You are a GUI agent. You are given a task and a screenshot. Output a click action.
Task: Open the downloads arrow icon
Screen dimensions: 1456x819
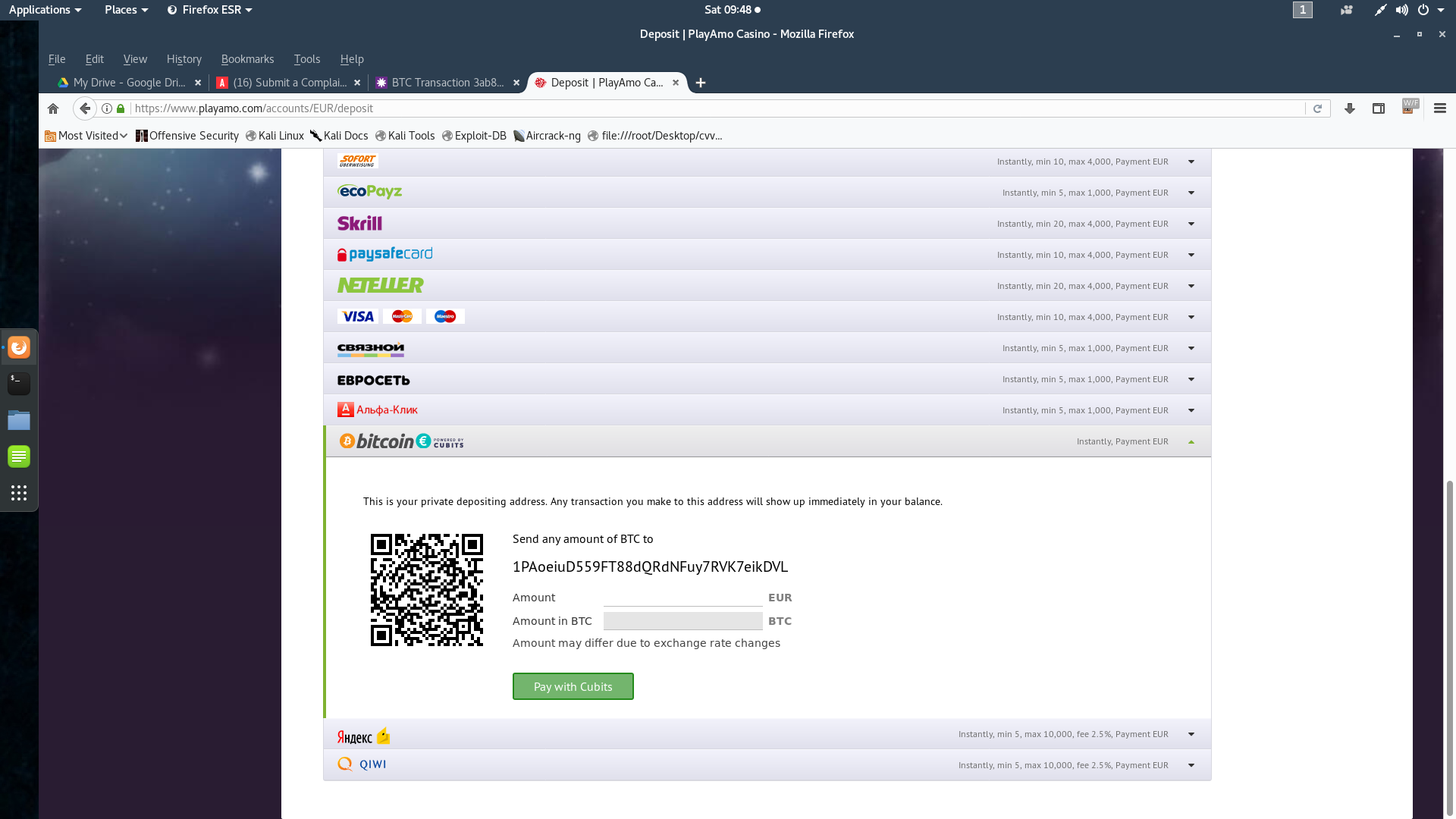1350,108
